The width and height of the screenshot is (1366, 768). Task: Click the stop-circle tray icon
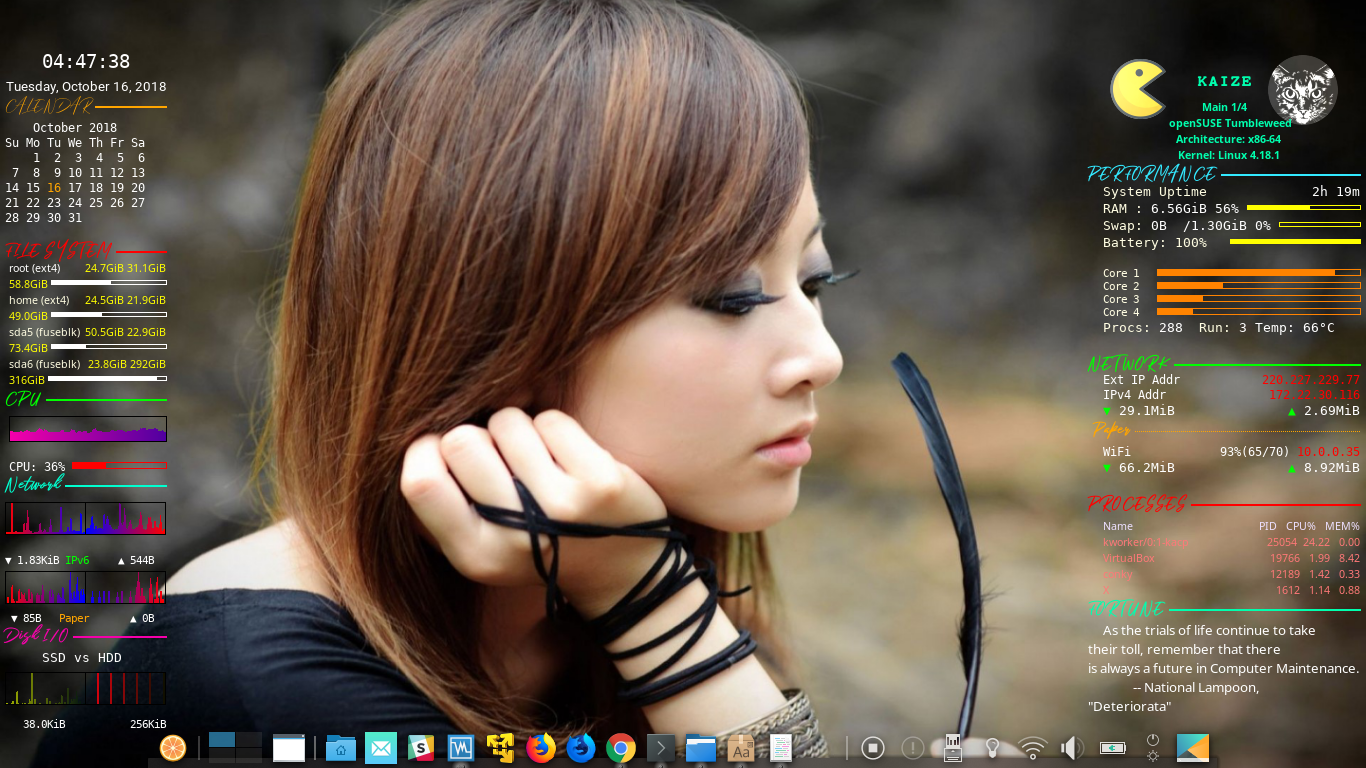(x=873, y=748)
